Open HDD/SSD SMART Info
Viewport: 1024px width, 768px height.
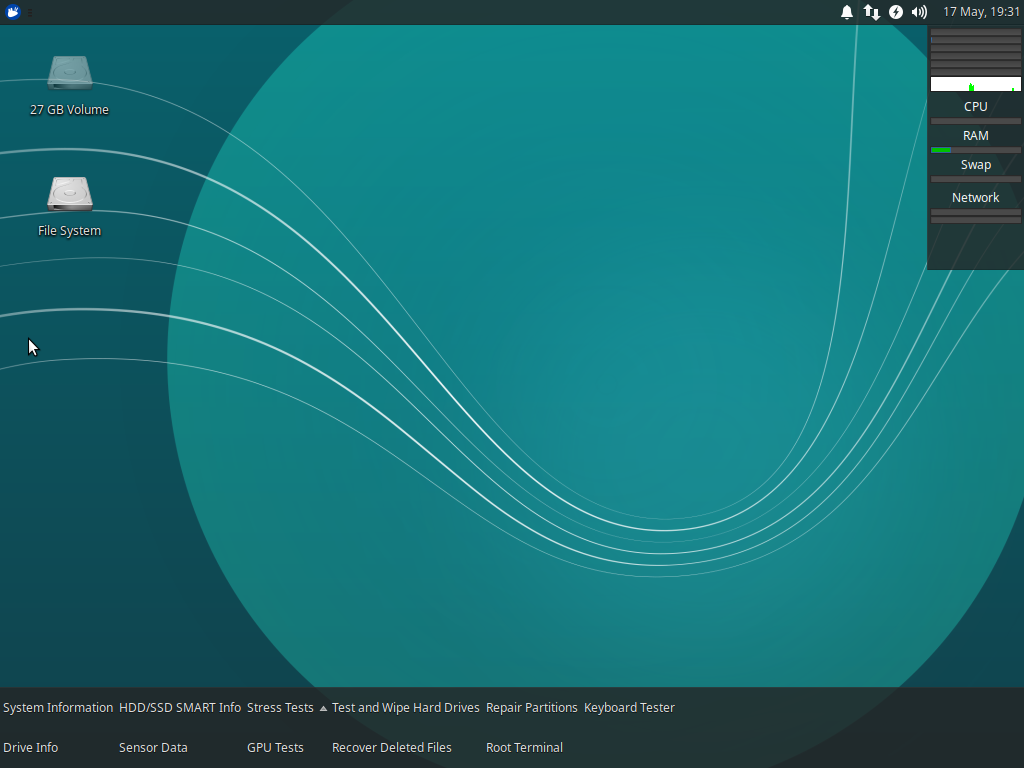(x=180, y=707)
